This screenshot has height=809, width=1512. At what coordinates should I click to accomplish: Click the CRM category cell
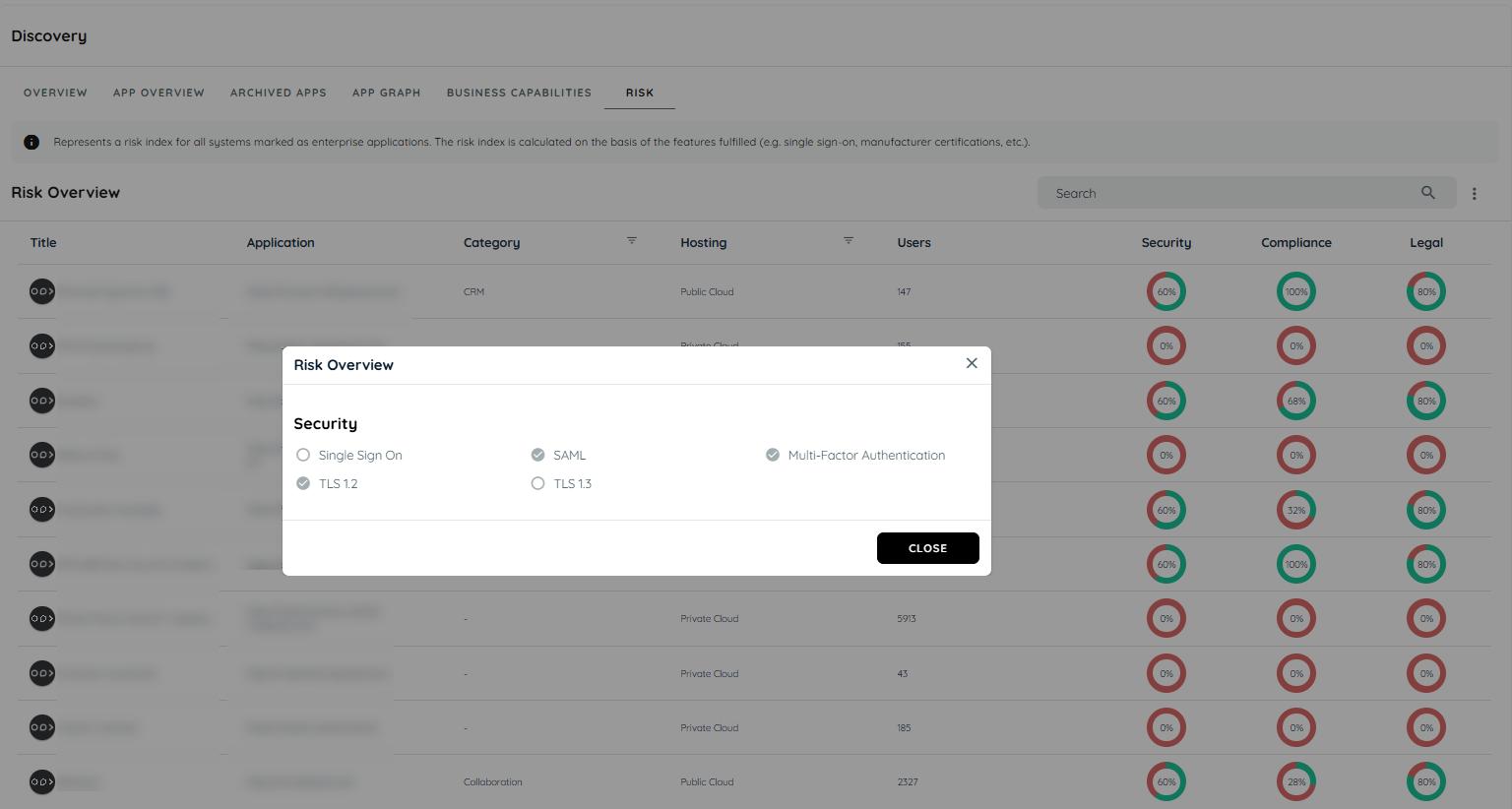[473, 292]
